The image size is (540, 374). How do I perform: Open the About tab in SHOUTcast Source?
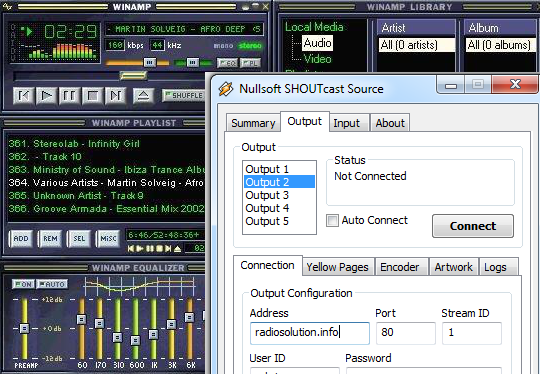[390, 123]
